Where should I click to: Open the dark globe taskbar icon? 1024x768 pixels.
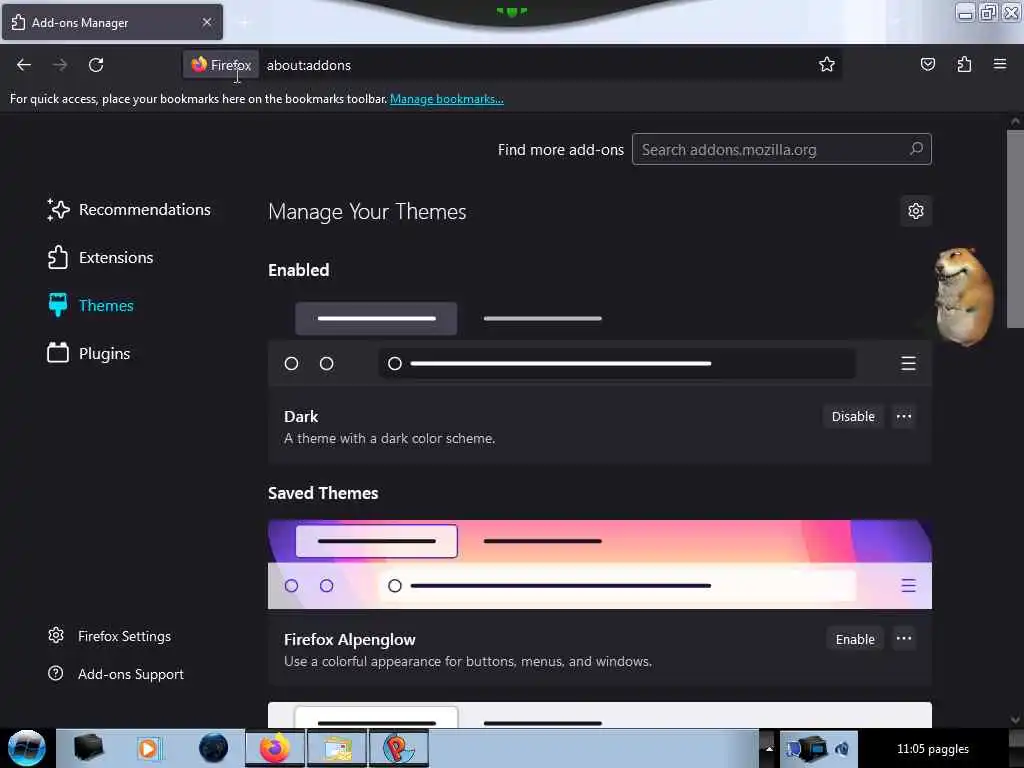[213, 748]
